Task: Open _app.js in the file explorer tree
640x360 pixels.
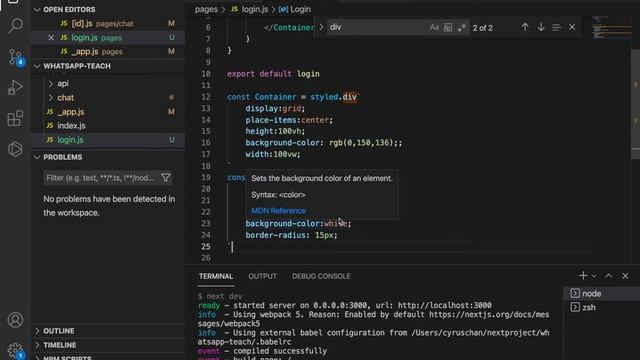Action: pyautogui.click(x=108, y=112)
